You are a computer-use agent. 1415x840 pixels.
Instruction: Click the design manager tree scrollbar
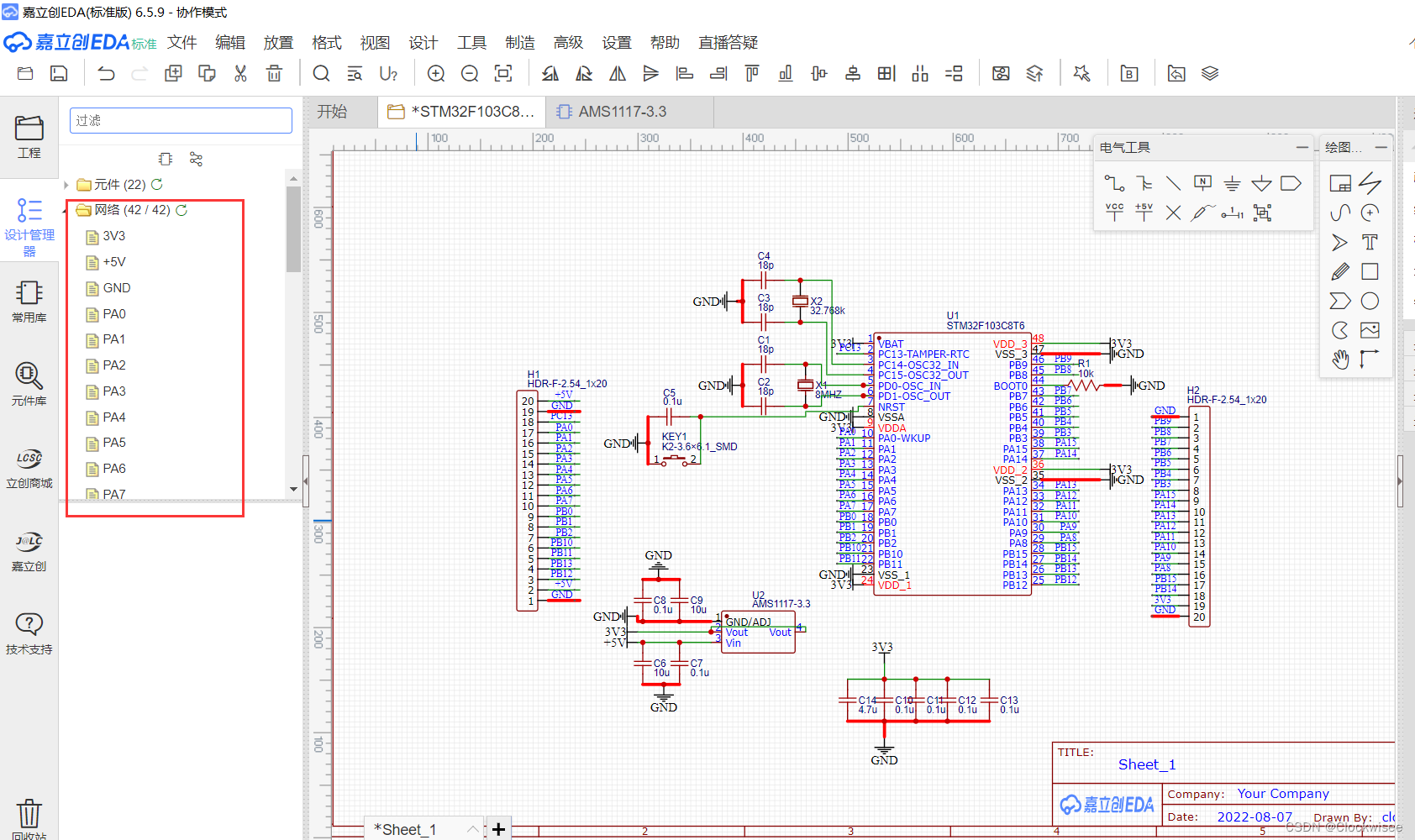point(293,229)
